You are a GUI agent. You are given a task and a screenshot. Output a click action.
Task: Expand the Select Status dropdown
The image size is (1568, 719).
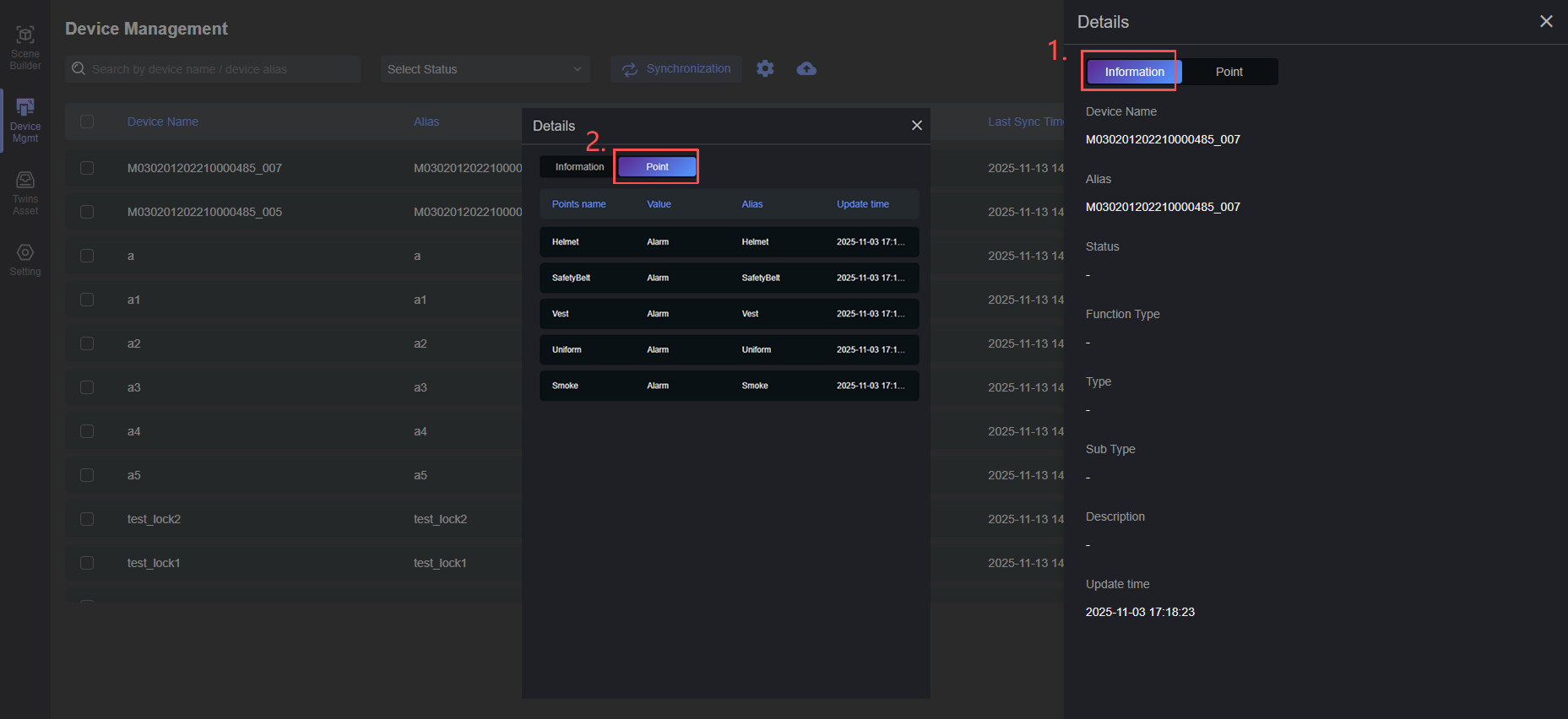pyautogui.click(x=485, y=69)
